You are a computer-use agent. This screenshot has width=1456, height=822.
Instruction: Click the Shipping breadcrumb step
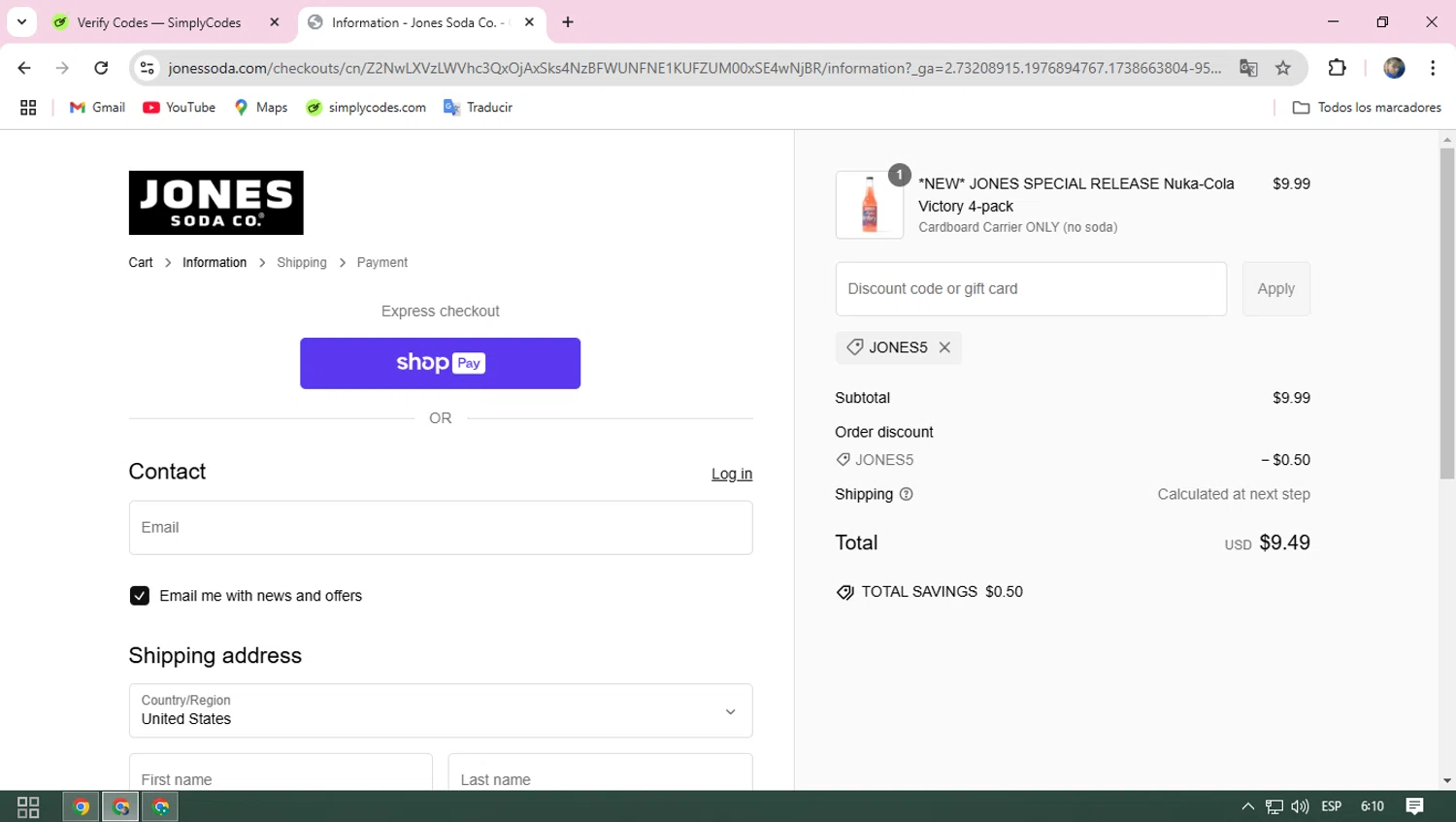coord(302,263)
